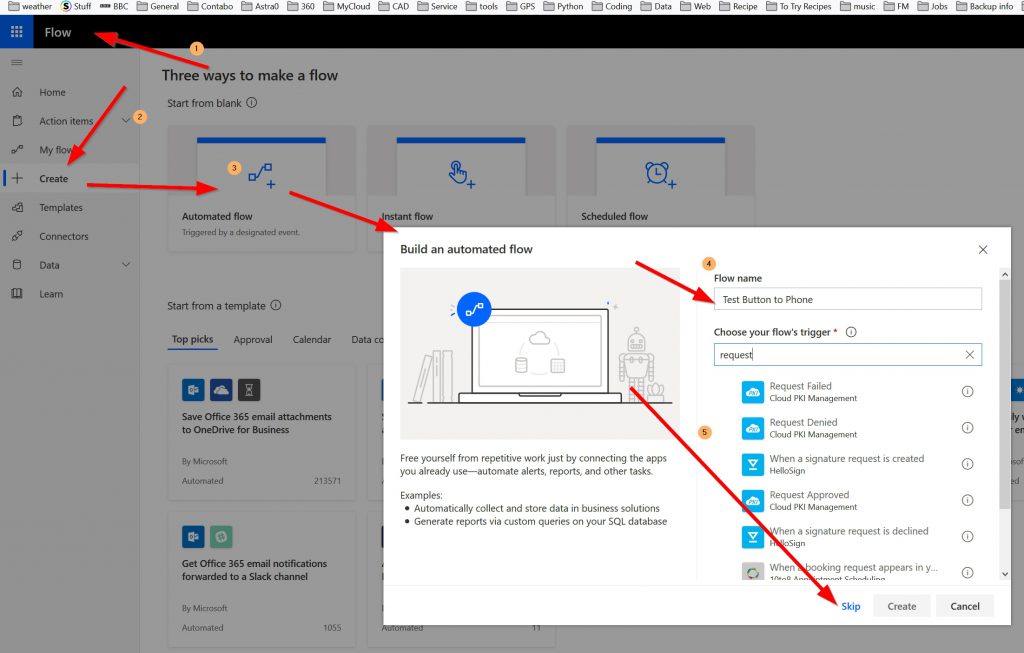Click the Flow name text field
The height and width of the screenshot is (653, 1024).
(847, 300)
